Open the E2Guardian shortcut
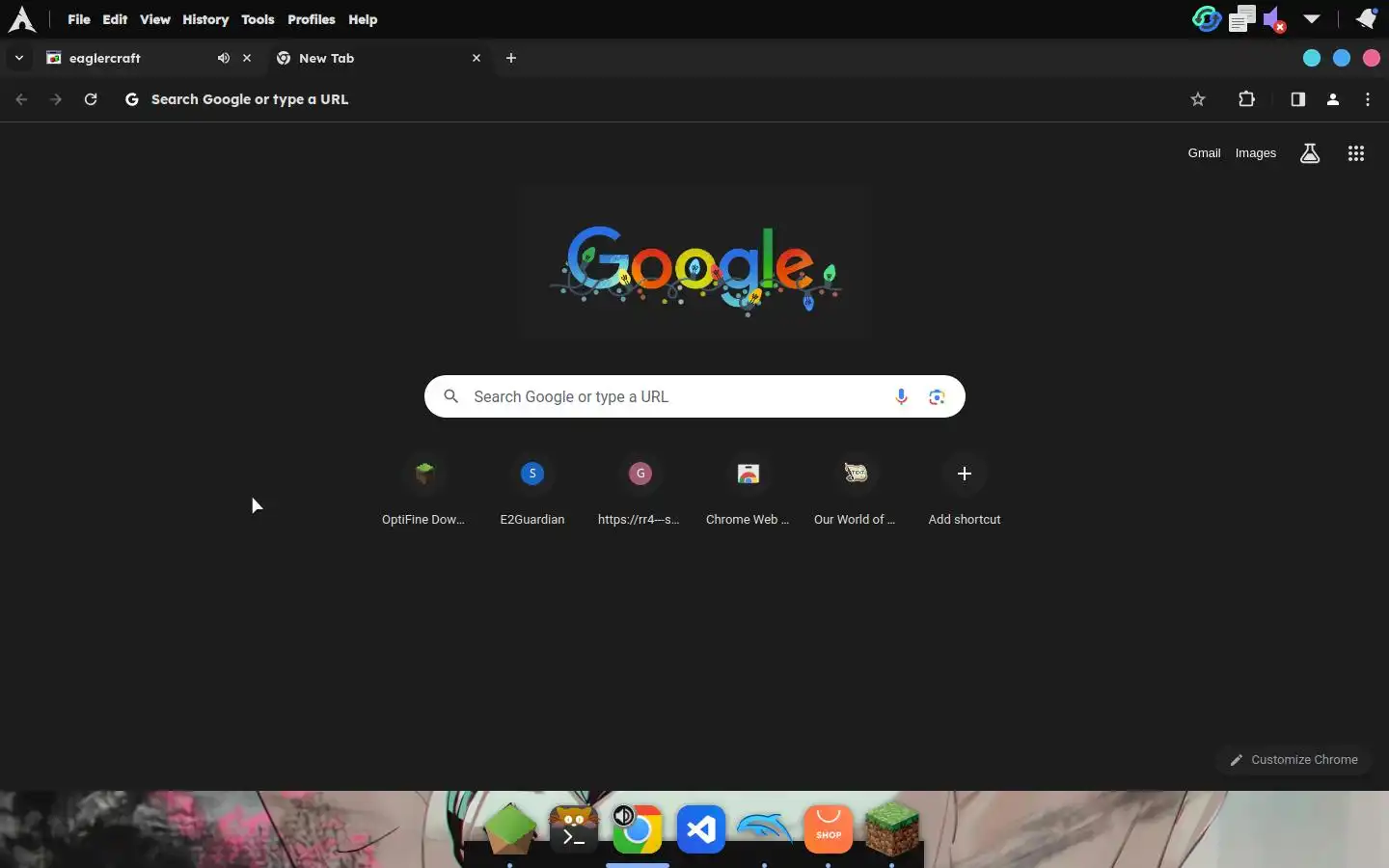 click(532, 491)
